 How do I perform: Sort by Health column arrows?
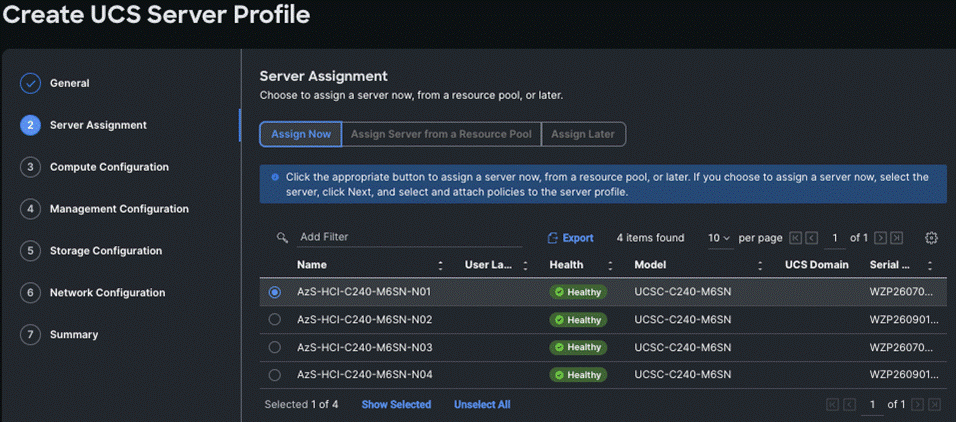point(610,265)
